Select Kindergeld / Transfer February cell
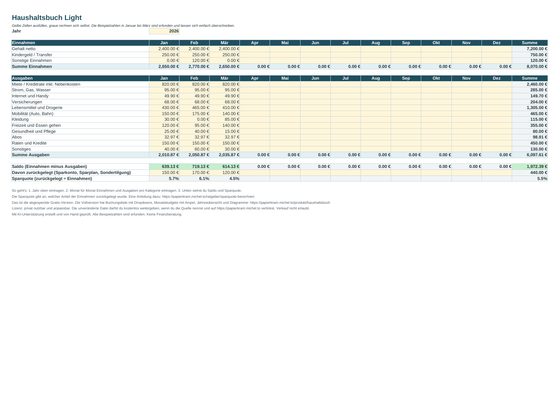The height and width of the screenshot is (420, 560). (x=194, y=55)
